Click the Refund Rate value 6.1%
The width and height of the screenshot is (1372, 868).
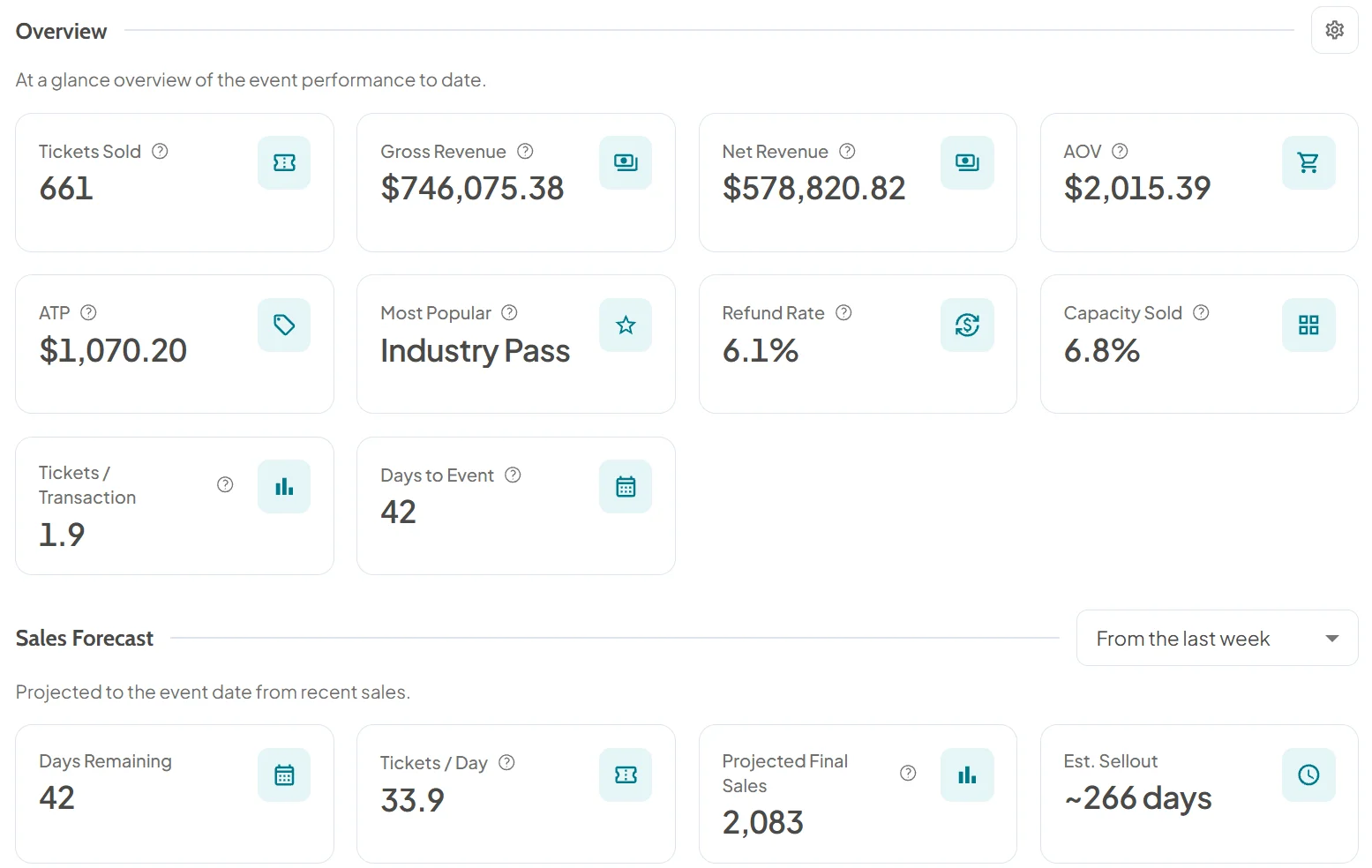(x=760, y=350)
